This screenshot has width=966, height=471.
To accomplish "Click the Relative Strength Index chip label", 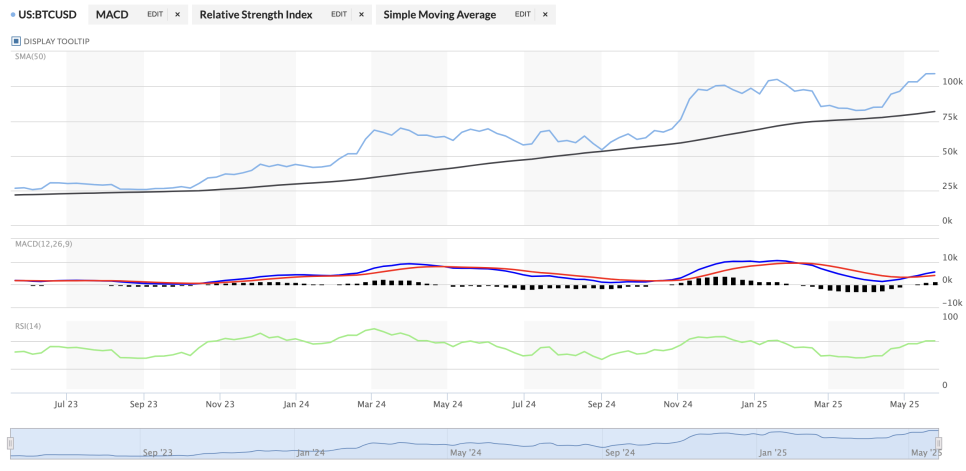I will tap(256, 15).
